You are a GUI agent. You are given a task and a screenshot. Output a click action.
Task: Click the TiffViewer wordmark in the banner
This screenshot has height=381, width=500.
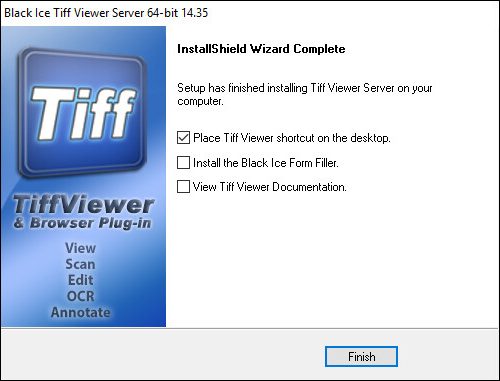[83, 204]
